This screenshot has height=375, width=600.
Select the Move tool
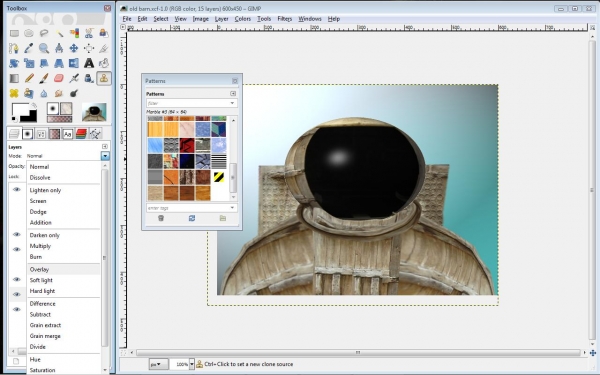[74, 48]
